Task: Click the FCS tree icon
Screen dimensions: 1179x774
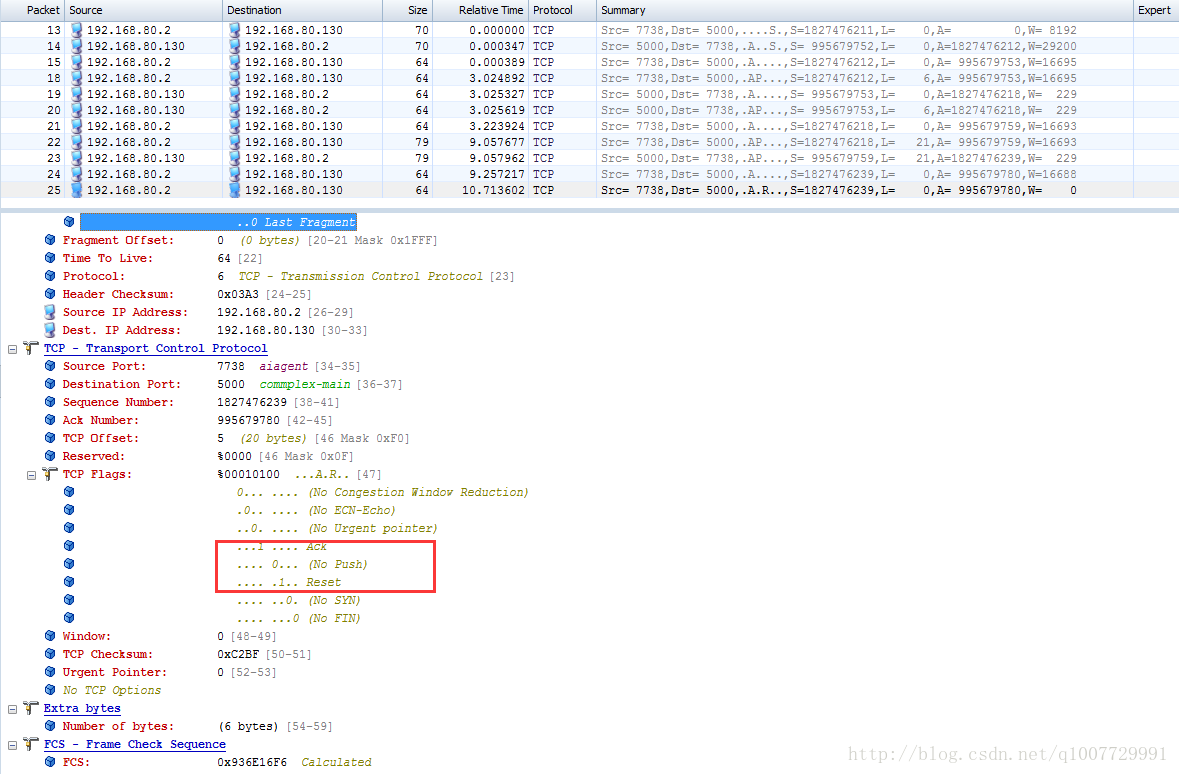Action: (31, 744)
